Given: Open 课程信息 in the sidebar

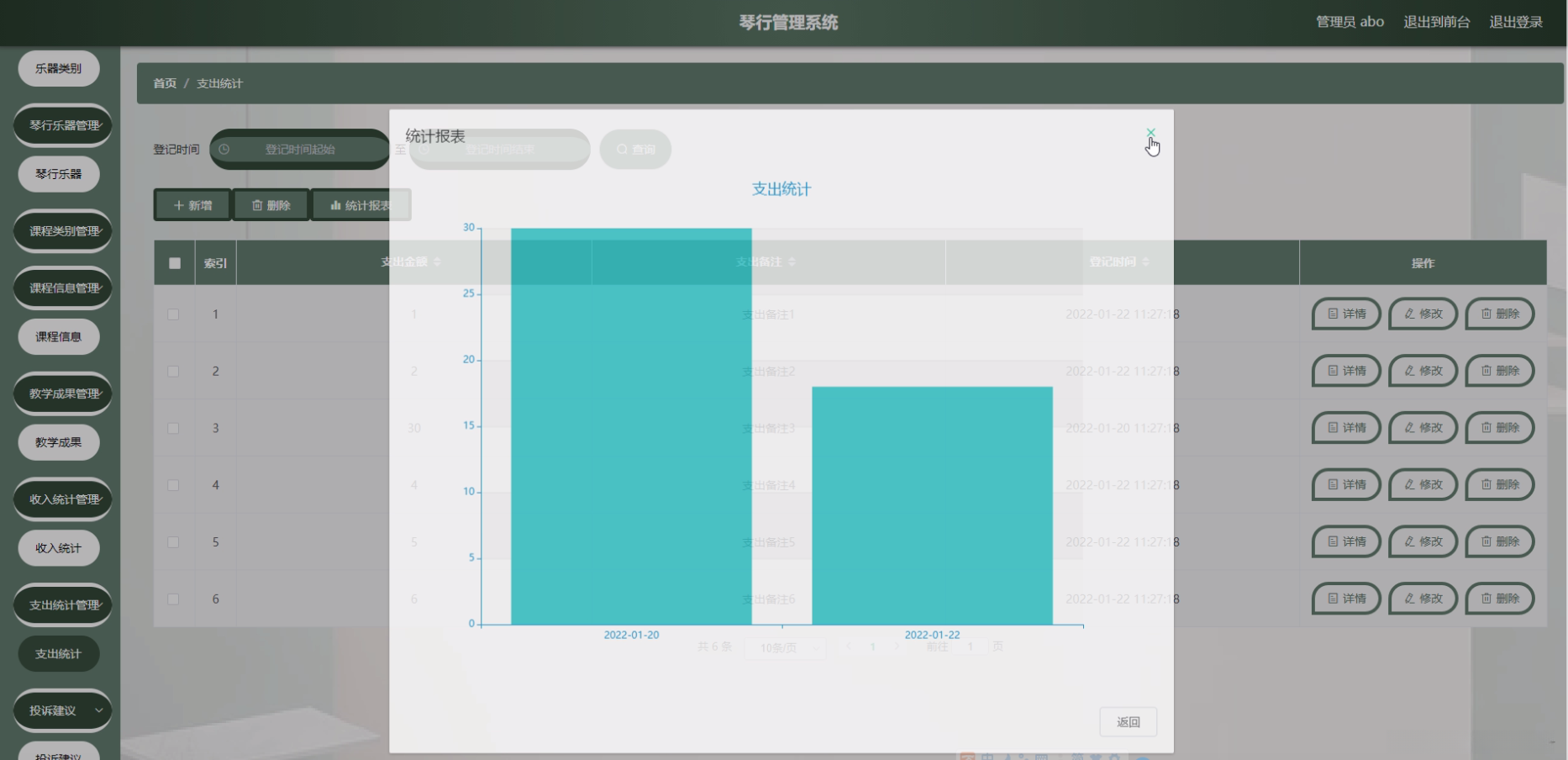Looking at the screenshot, I should 59,337.
